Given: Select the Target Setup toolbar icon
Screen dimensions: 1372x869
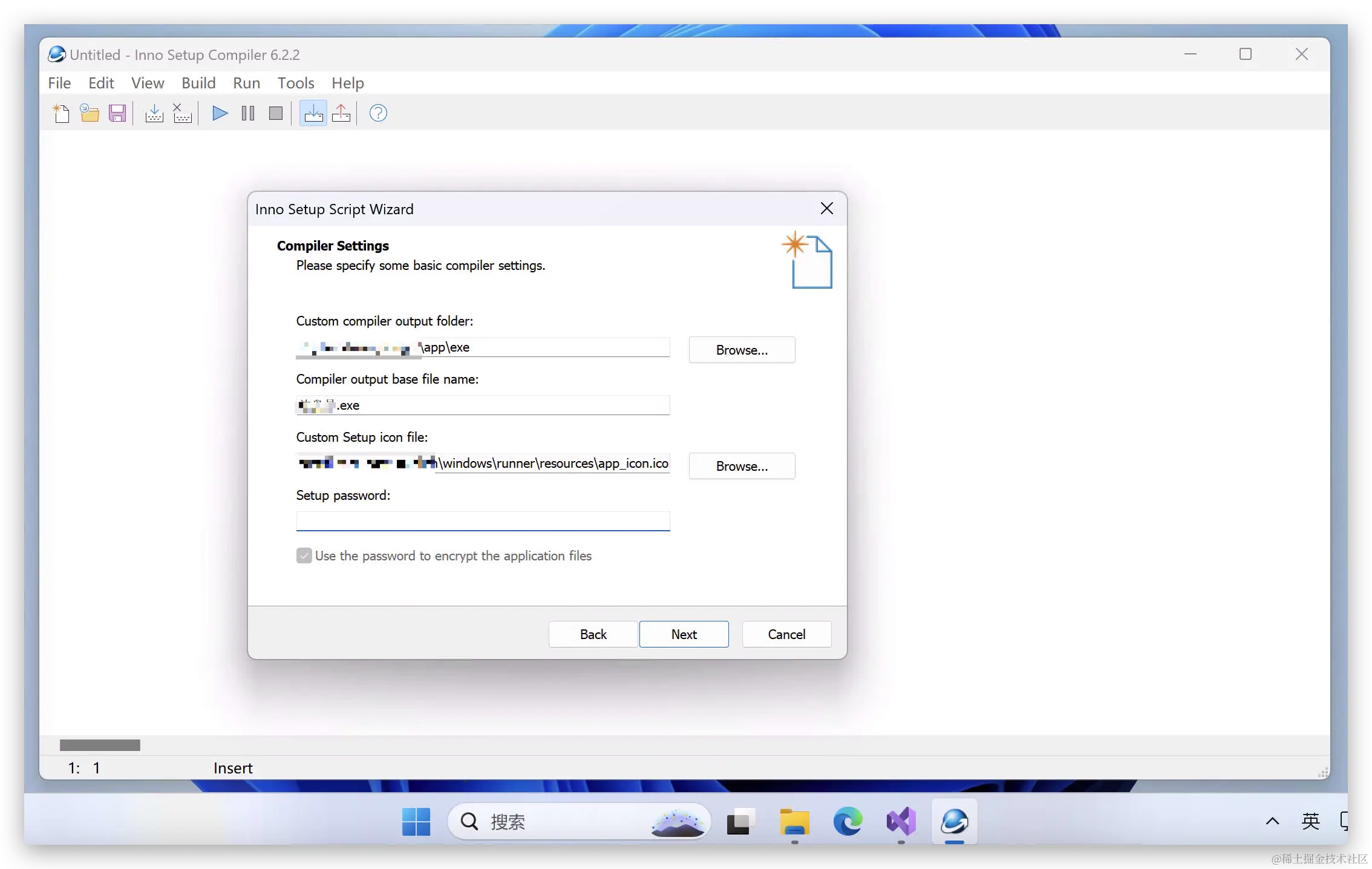Looking at the screenshot, I should coord(313,113).
